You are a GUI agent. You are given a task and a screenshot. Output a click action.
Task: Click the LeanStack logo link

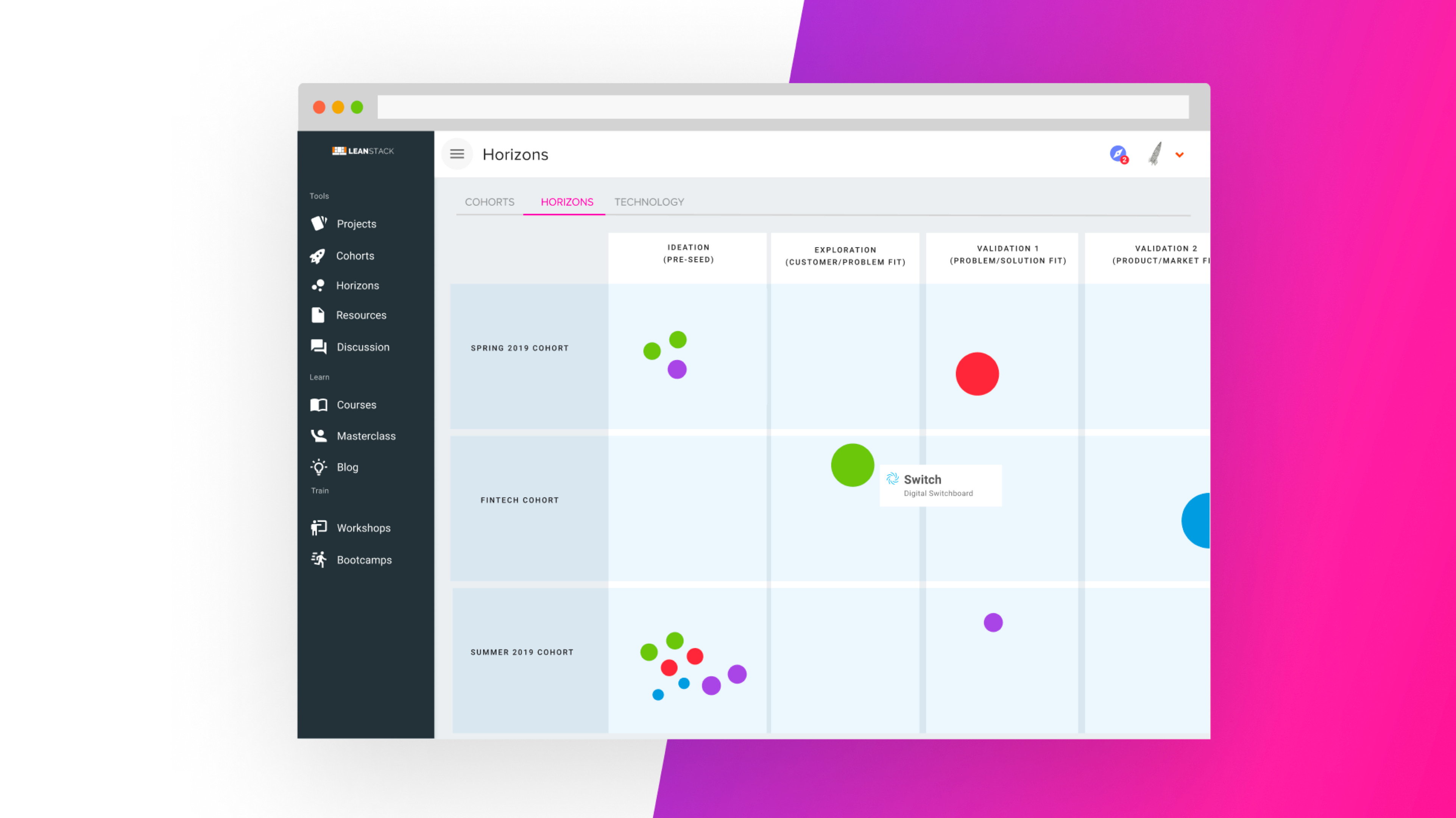(x=363, y=151)
